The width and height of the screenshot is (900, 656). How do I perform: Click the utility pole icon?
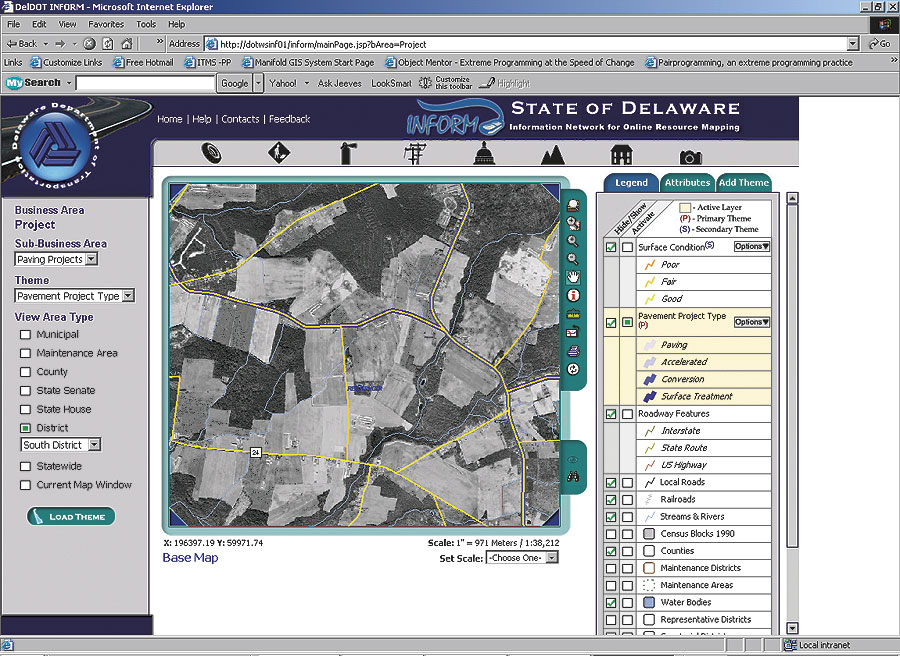coord(414,153)
